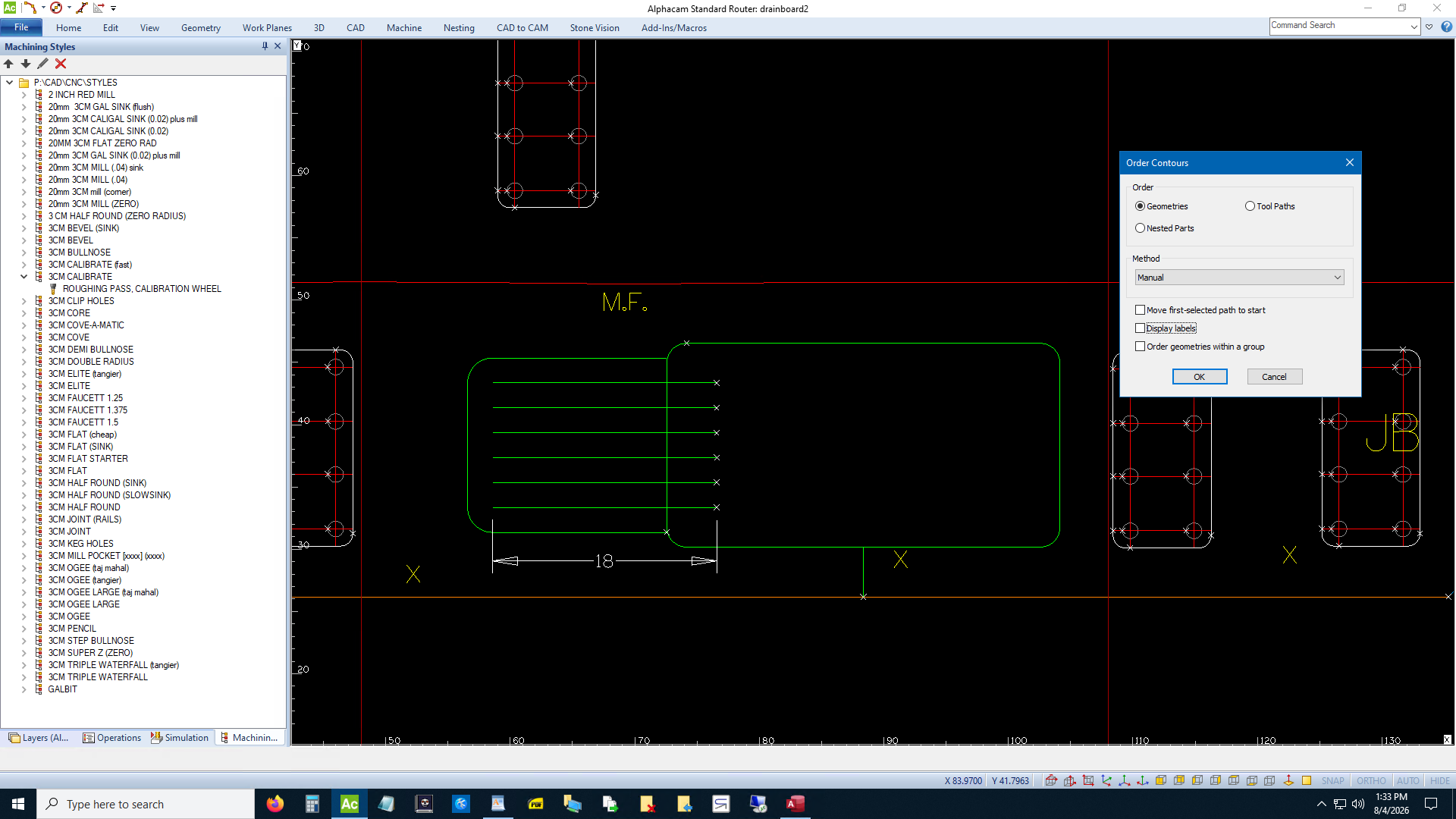The height and width of the screenshot is (819, 1456).
Task: Select the Nested Parts radio button
Action: tap(1140, 228)
